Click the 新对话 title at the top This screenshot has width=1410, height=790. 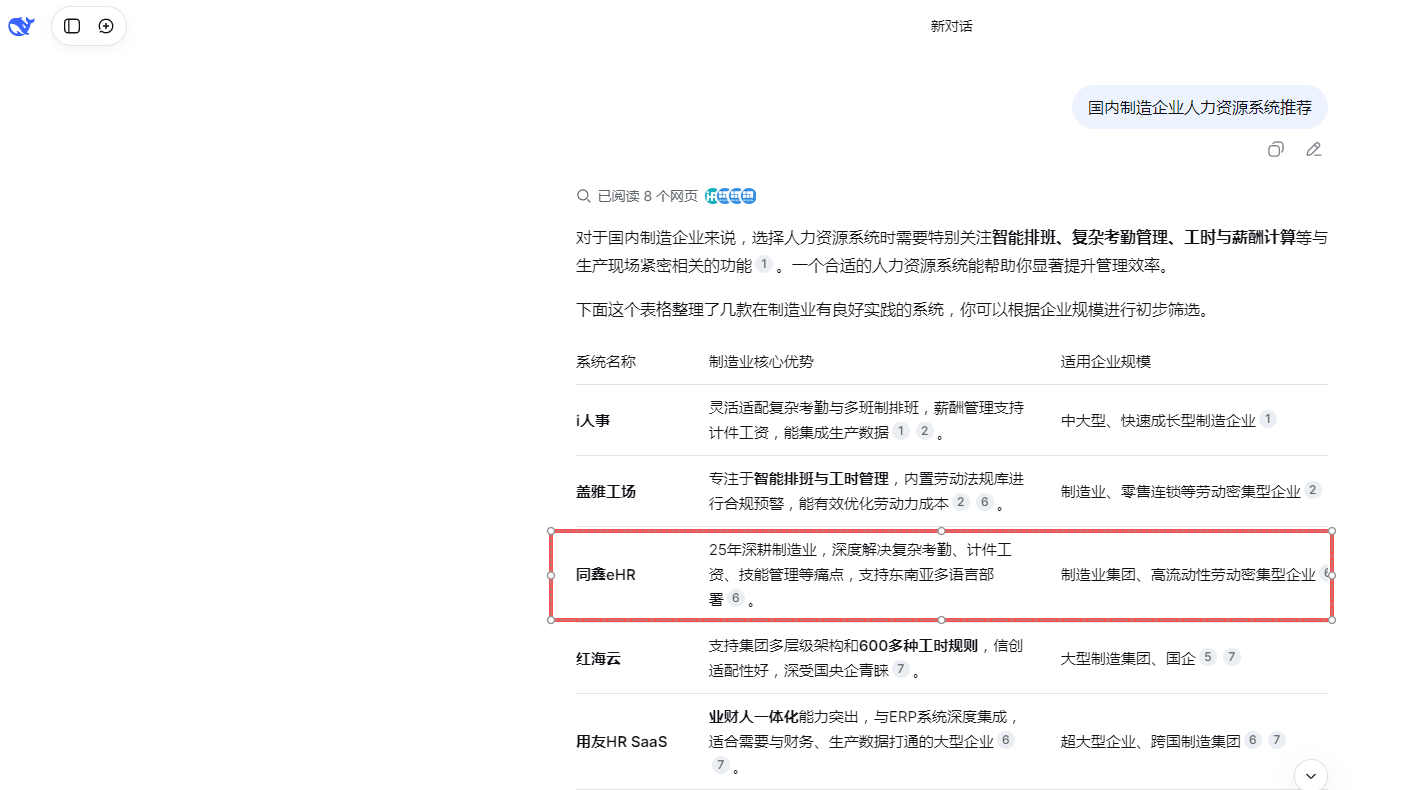pos(950,26)
